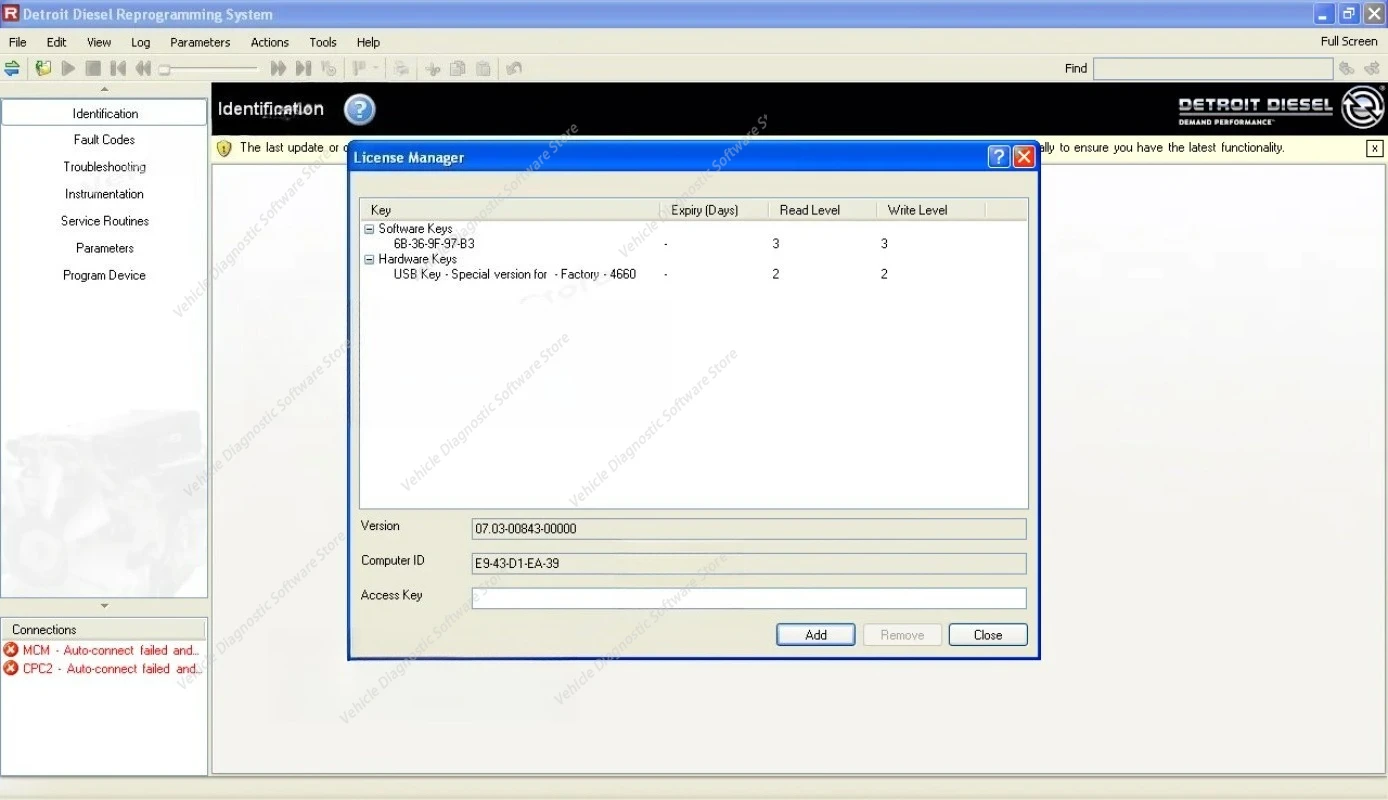Click the connect/disconnect arrows toolbar icon

pyautogui.click(x=12, y=68)
